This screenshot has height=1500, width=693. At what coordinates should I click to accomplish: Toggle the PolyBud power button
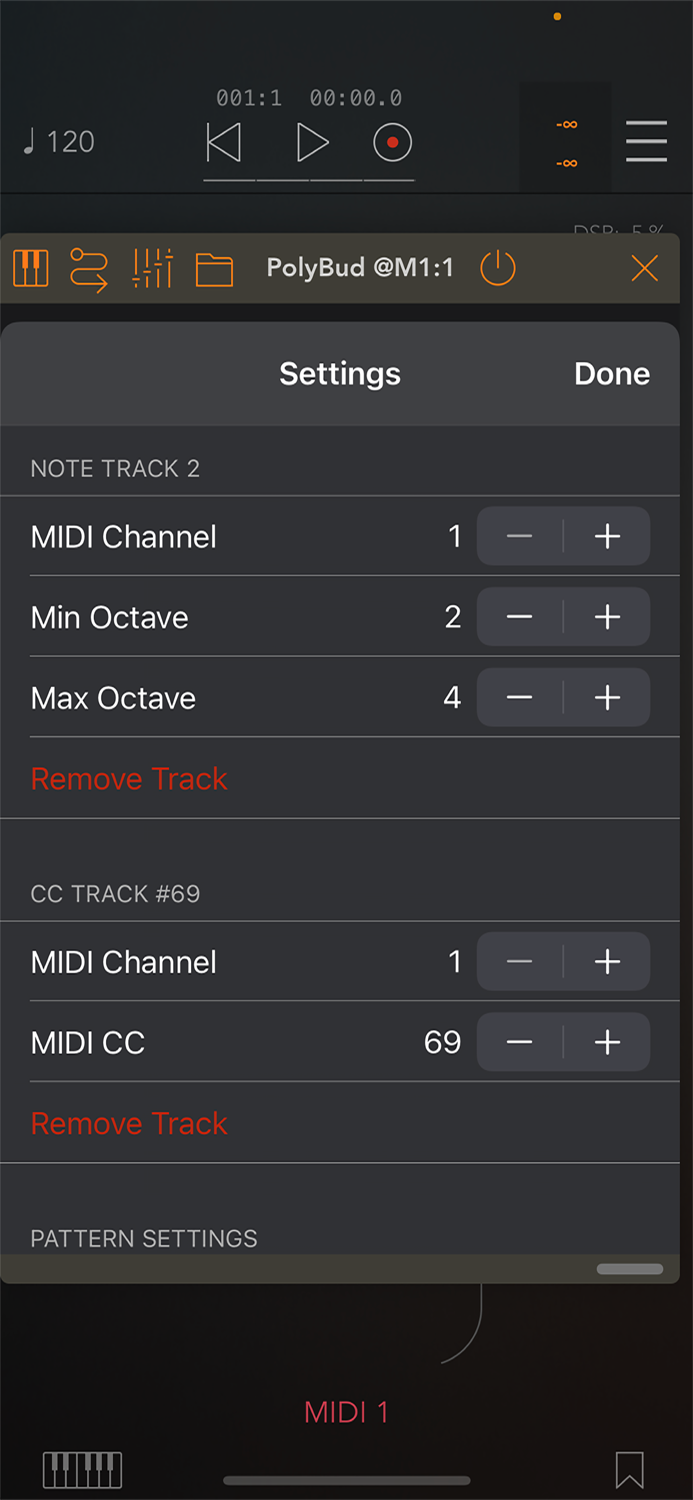coord(497,268)
